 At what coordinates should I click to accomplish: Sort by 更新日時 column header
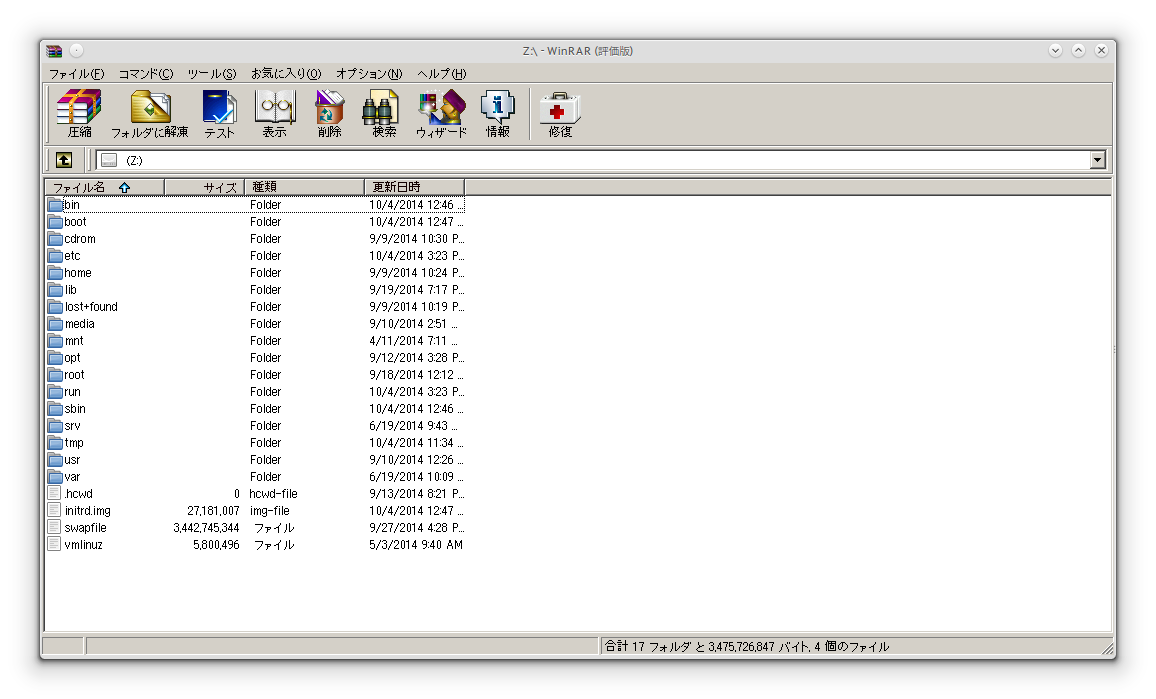tap(414, 187)
